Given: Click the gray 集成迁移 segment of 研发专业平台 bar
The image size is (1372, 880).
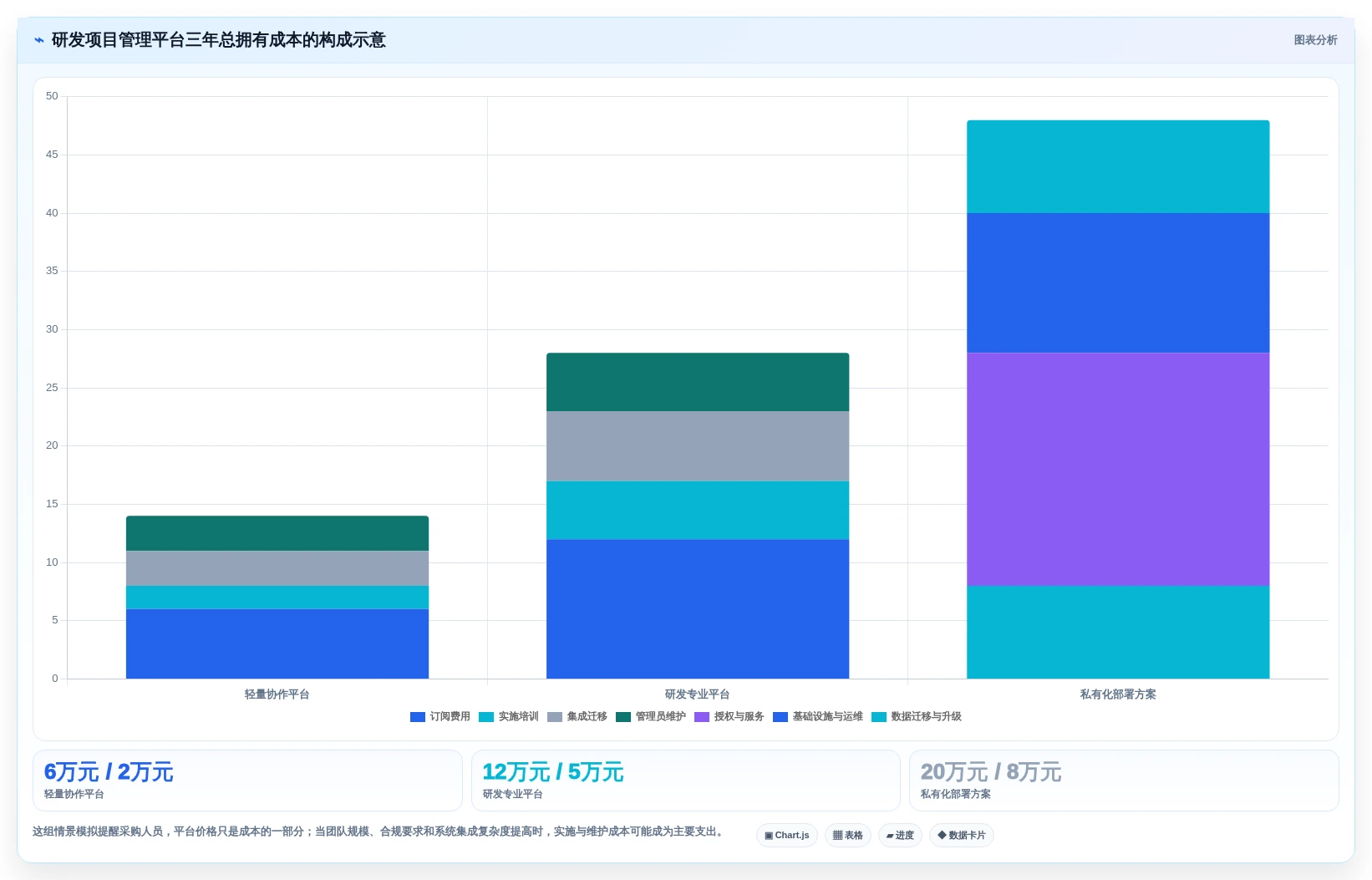Looking at the screenshot, I should tap(698, 446).
